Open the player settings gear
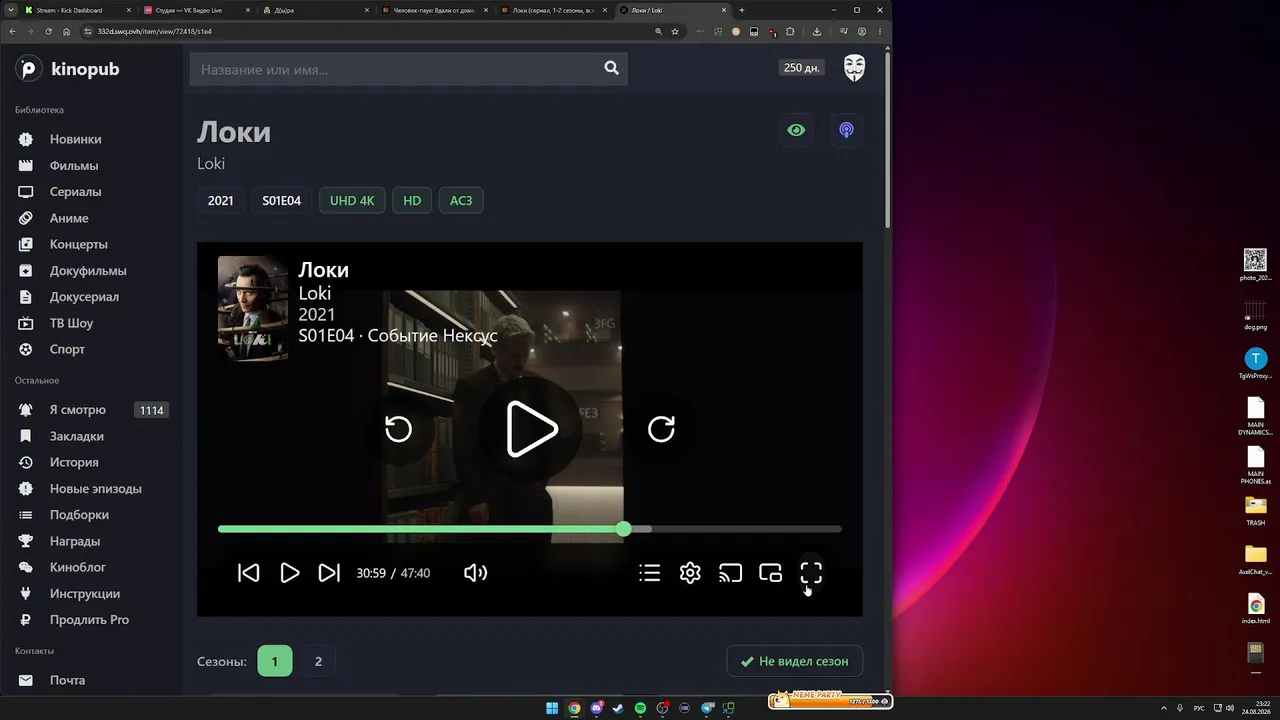This screenshot has height=720, width=1280. pyautogui.click(x=690, y=573)
